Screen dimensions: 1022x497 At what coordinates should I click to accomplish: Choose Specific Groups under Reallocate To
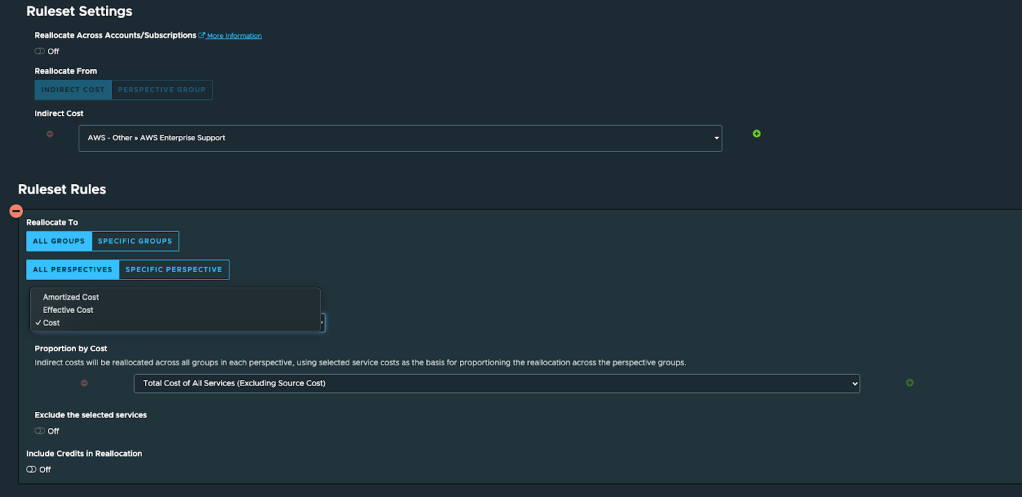pyautogui.click(x=135, y=241)
